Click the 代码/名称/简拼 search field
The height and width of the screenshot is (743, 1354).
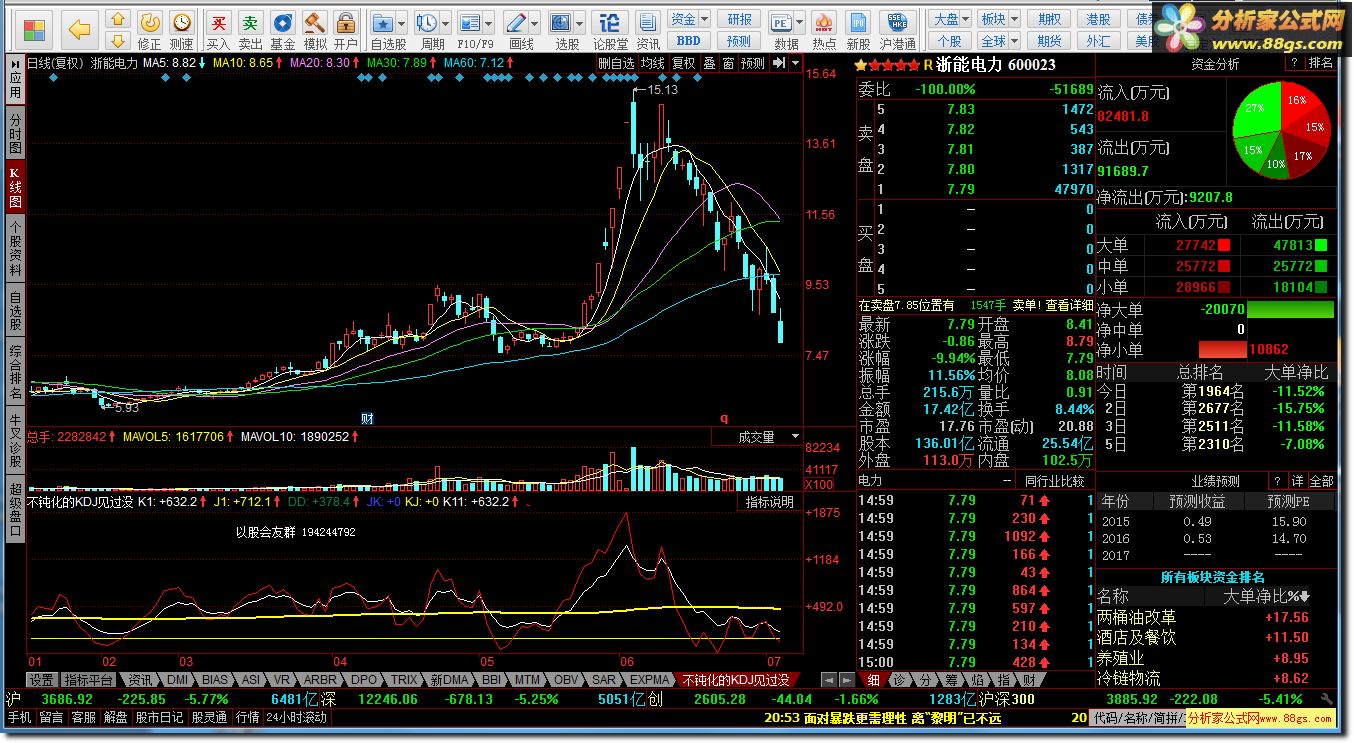[x=1137, y=718]
